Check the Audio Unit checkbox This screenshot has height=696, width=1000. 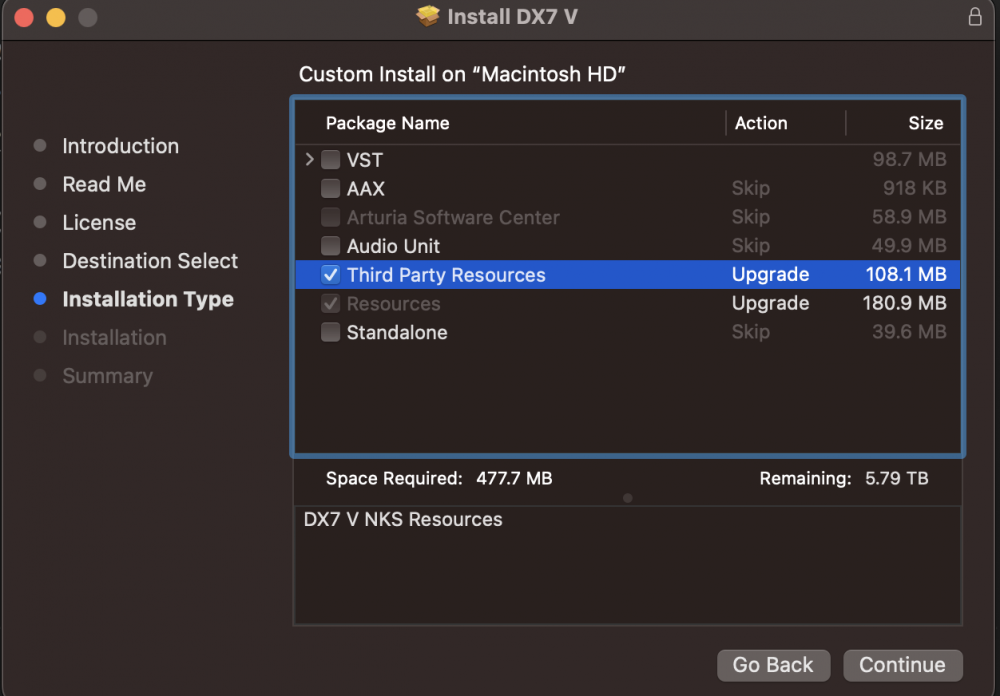[x=330, y=246]
